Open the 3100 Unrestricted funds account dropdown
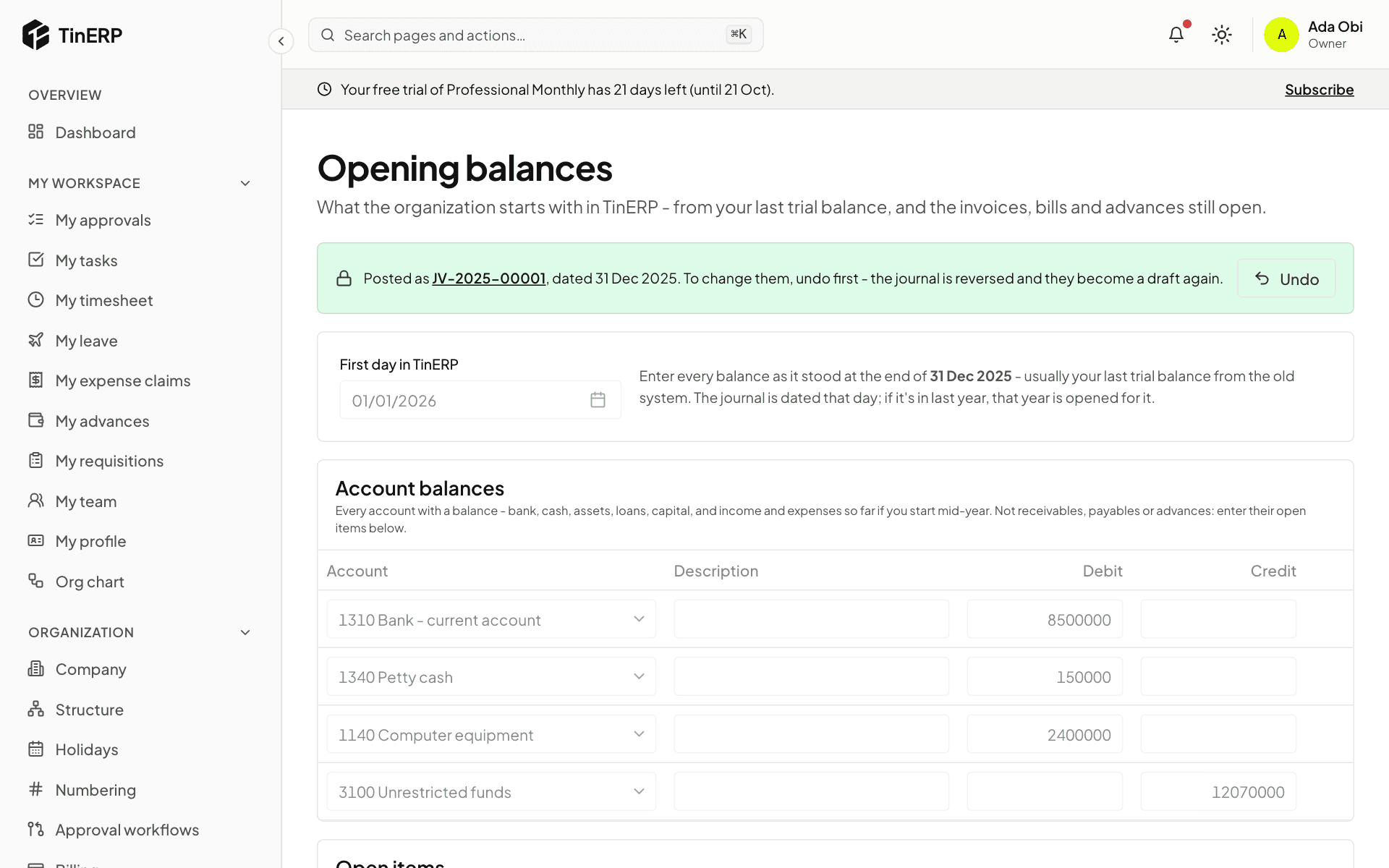 coord(491,791)
